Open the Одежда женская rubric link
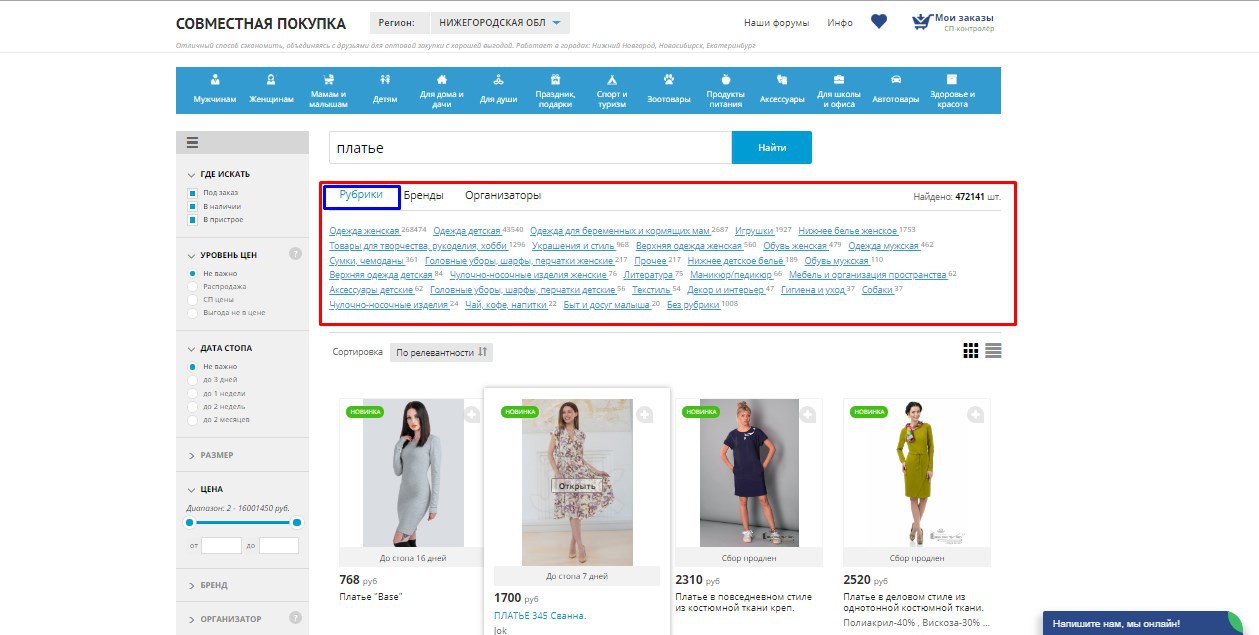The image size is (1259, 635). click(364, 231)
